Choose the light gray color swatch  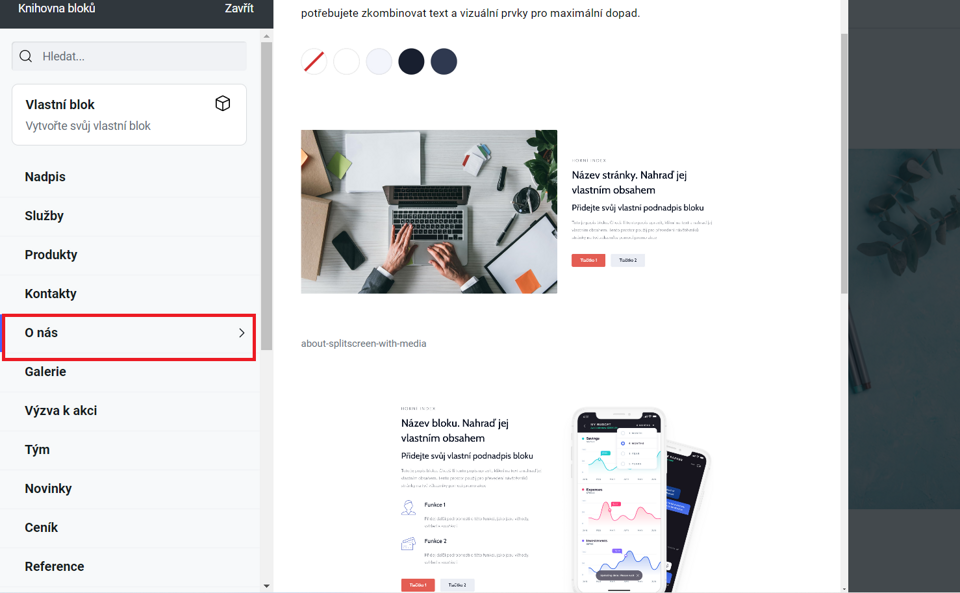(379, 62)
